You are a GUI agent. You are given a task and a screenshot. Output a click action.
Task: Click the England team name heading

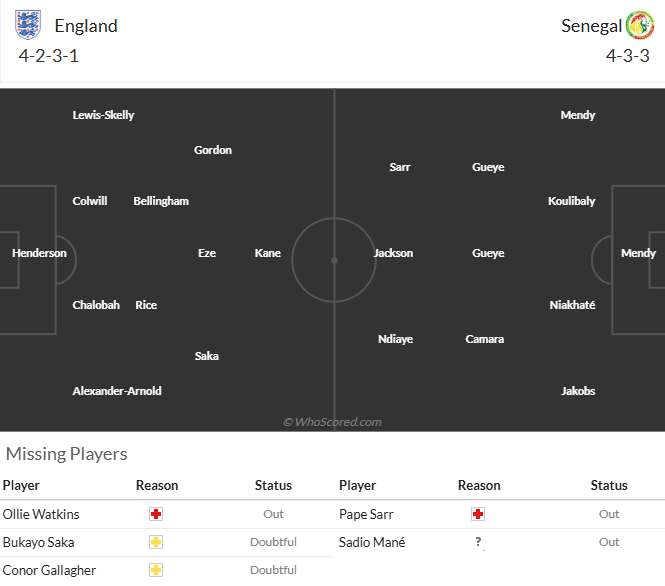[x=86, y=26]
